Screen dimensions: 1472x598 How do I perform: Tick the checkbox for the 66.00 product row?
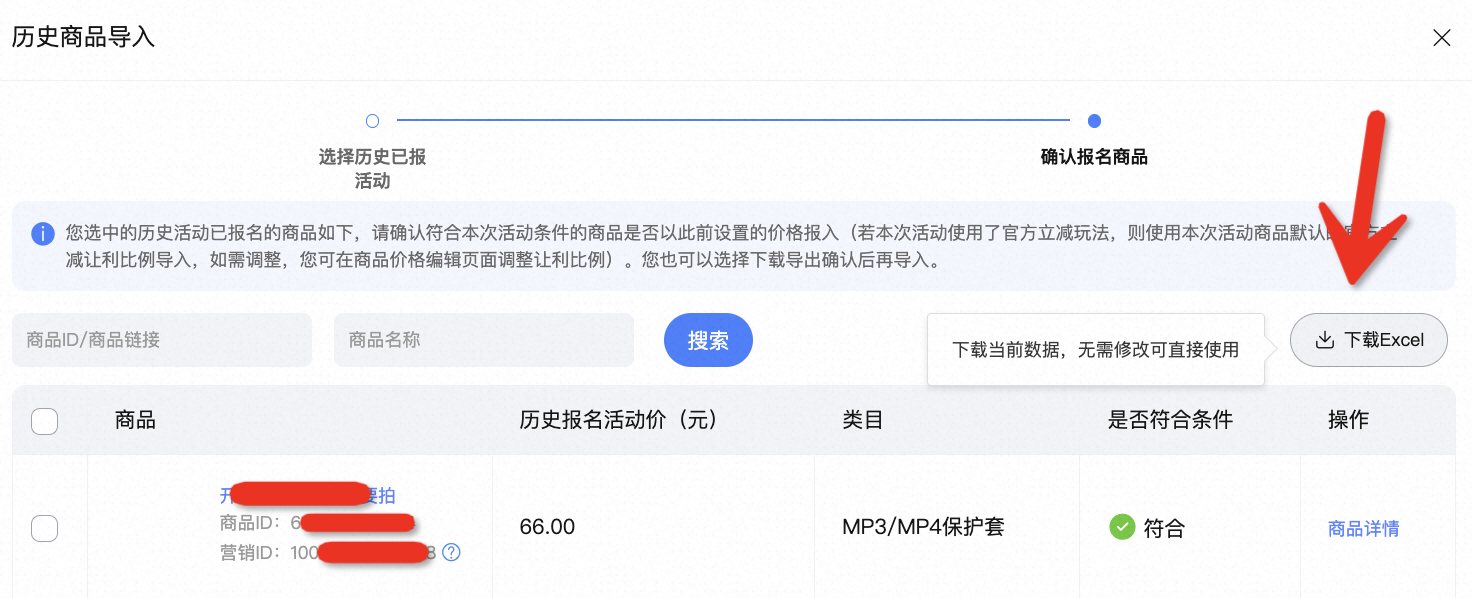pos(44,528)
